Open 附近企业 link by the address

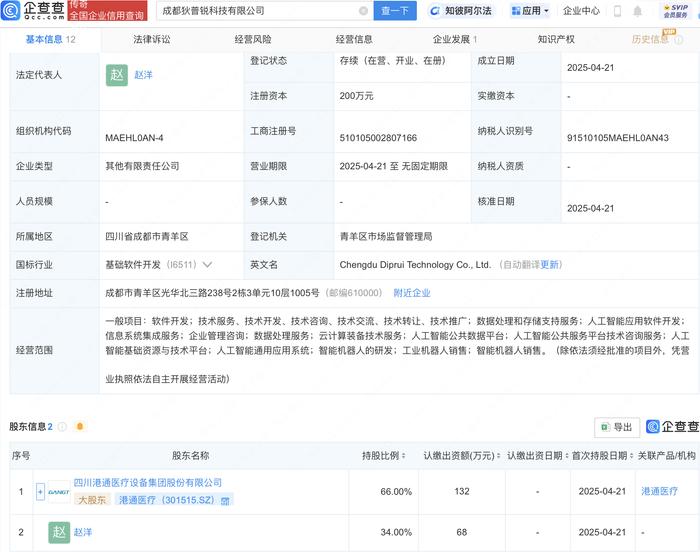[412, 293]
